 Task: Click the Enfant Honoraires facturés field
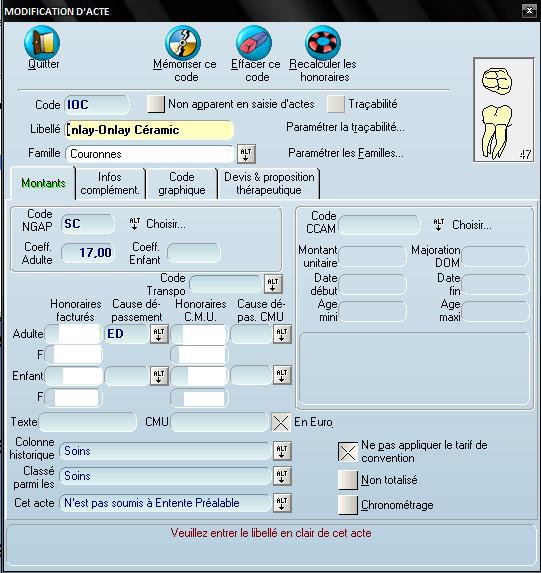[x=73, y=376]
